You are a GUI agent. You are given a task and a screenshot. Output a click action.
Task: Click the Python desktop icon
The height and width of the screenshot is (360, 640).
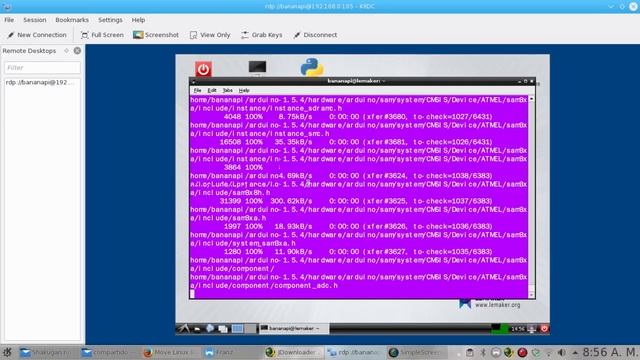tap(312, 67)
